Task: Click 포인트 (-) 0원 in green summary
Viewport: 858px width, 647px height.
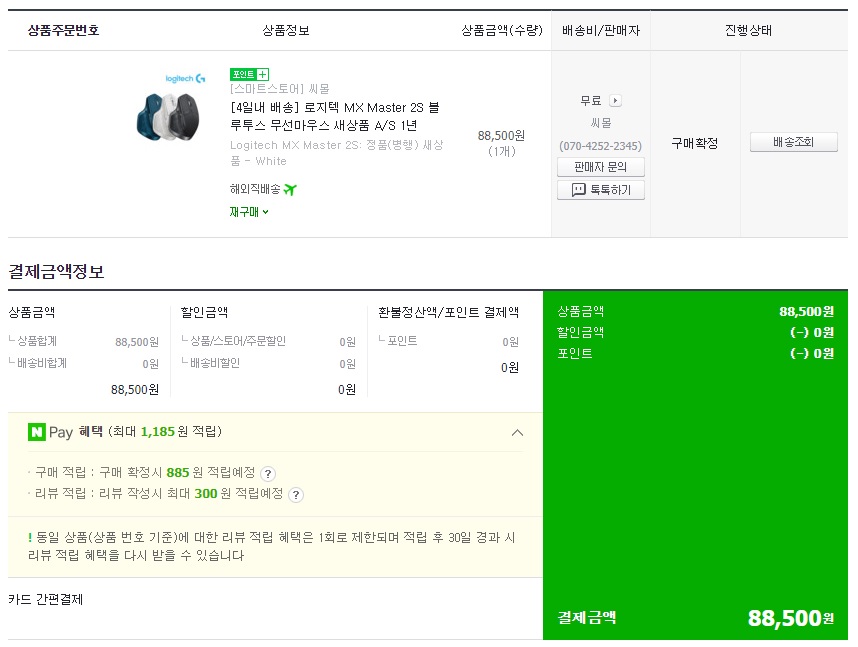Action: point(695,354)
